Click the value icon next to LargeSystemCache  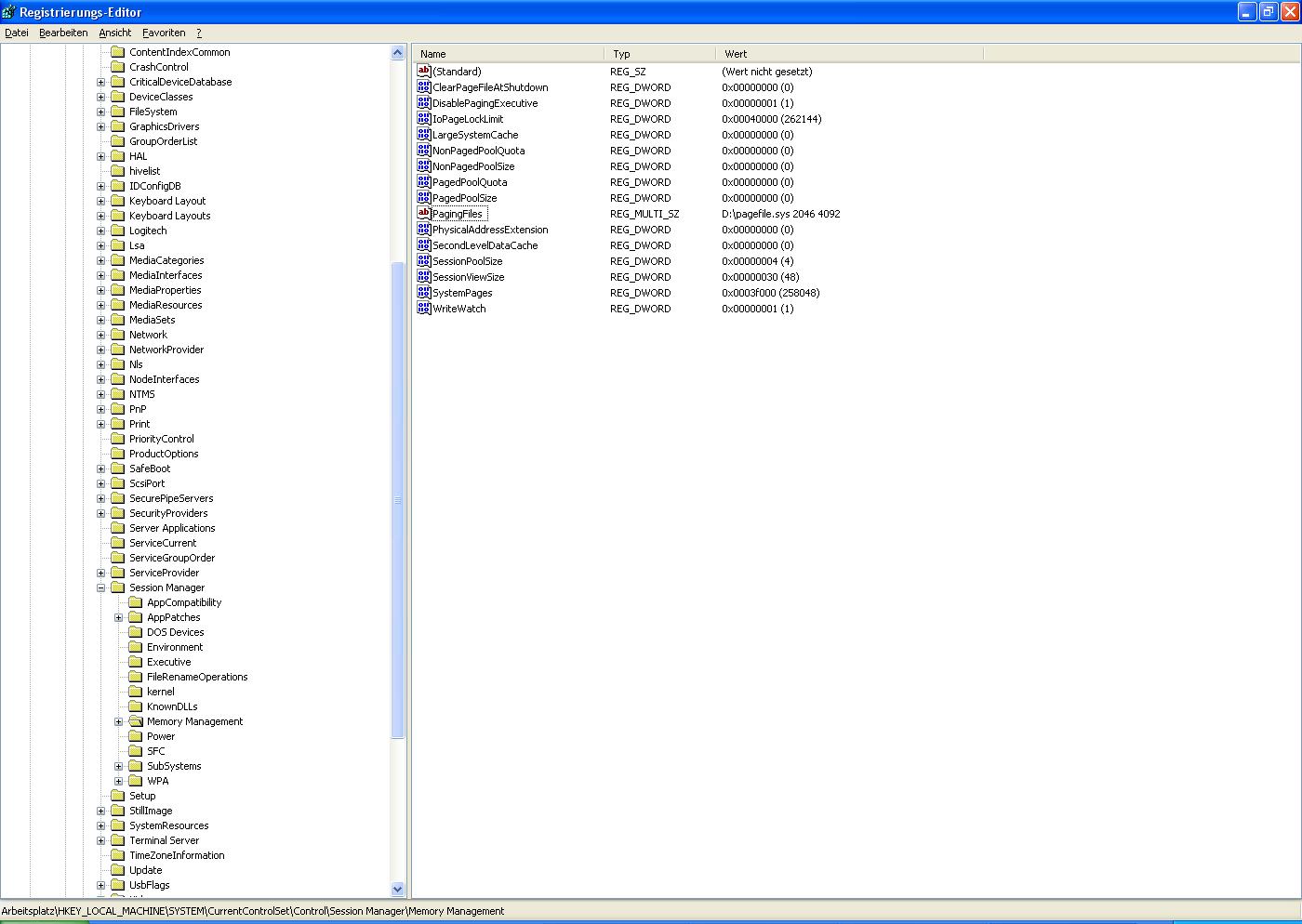click(x=424, y=135)
